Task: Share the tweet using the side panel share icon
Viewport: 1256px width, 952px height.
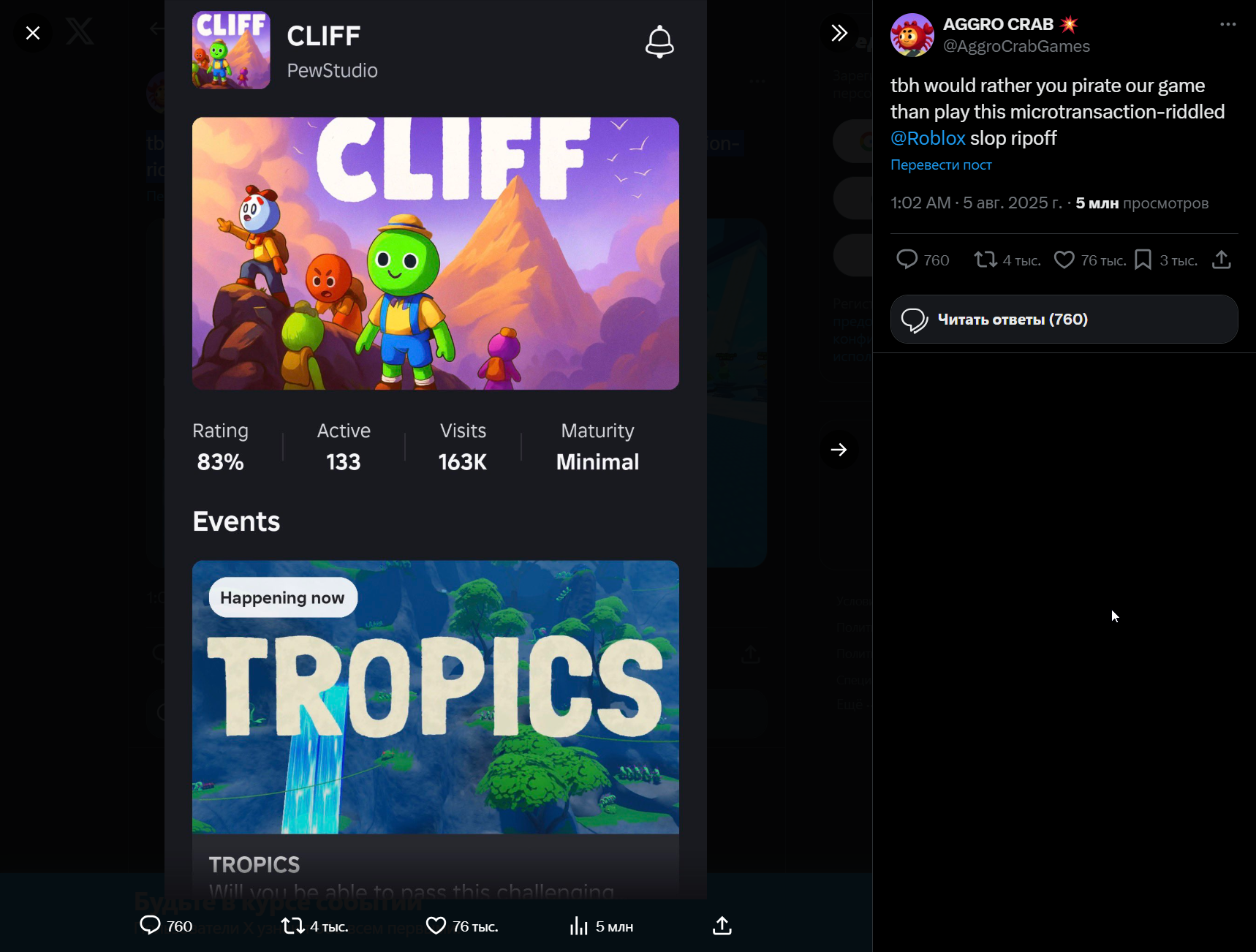Action: click(x=1222, y=260)
